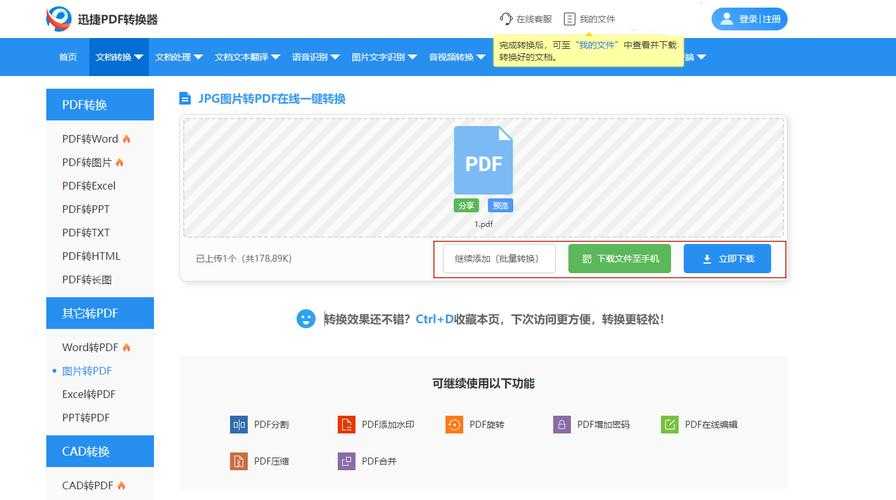
Task: Click the blue 立即下载 button
Action: (x=727, y=259)
